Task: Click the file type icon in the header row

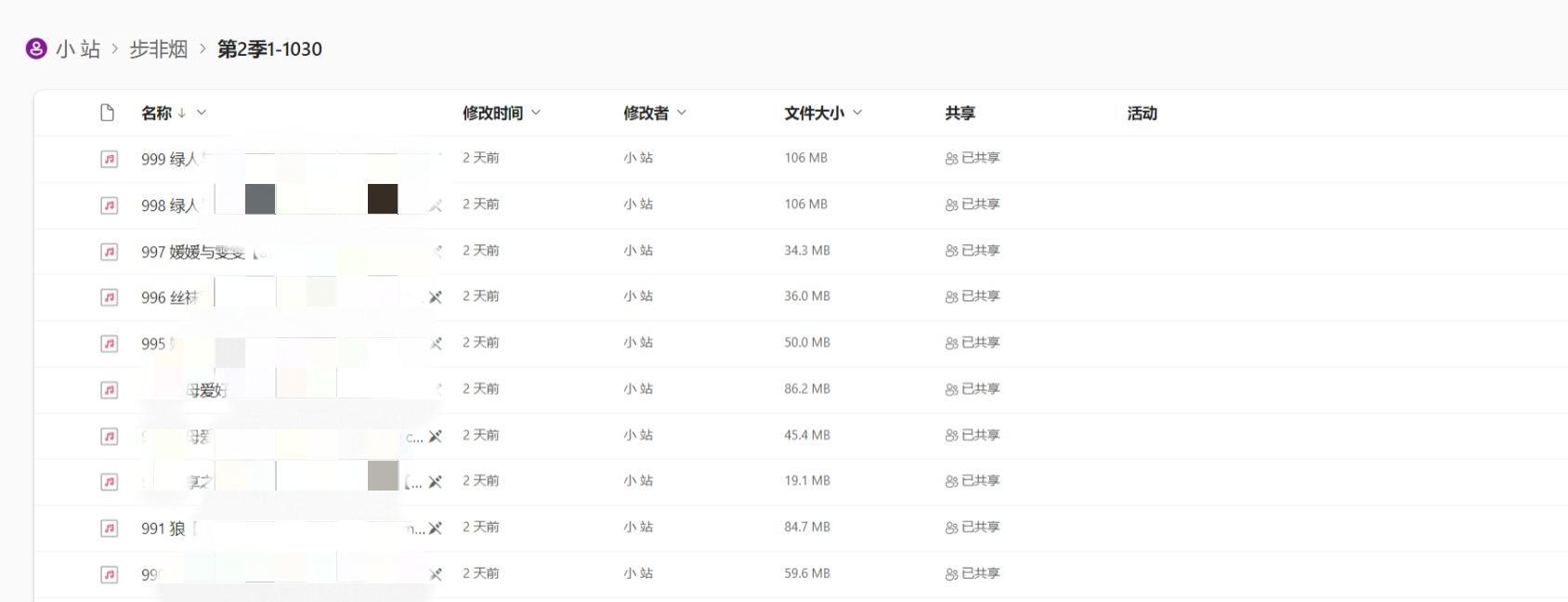Action: pyautogui.click(x=107, y=112)
